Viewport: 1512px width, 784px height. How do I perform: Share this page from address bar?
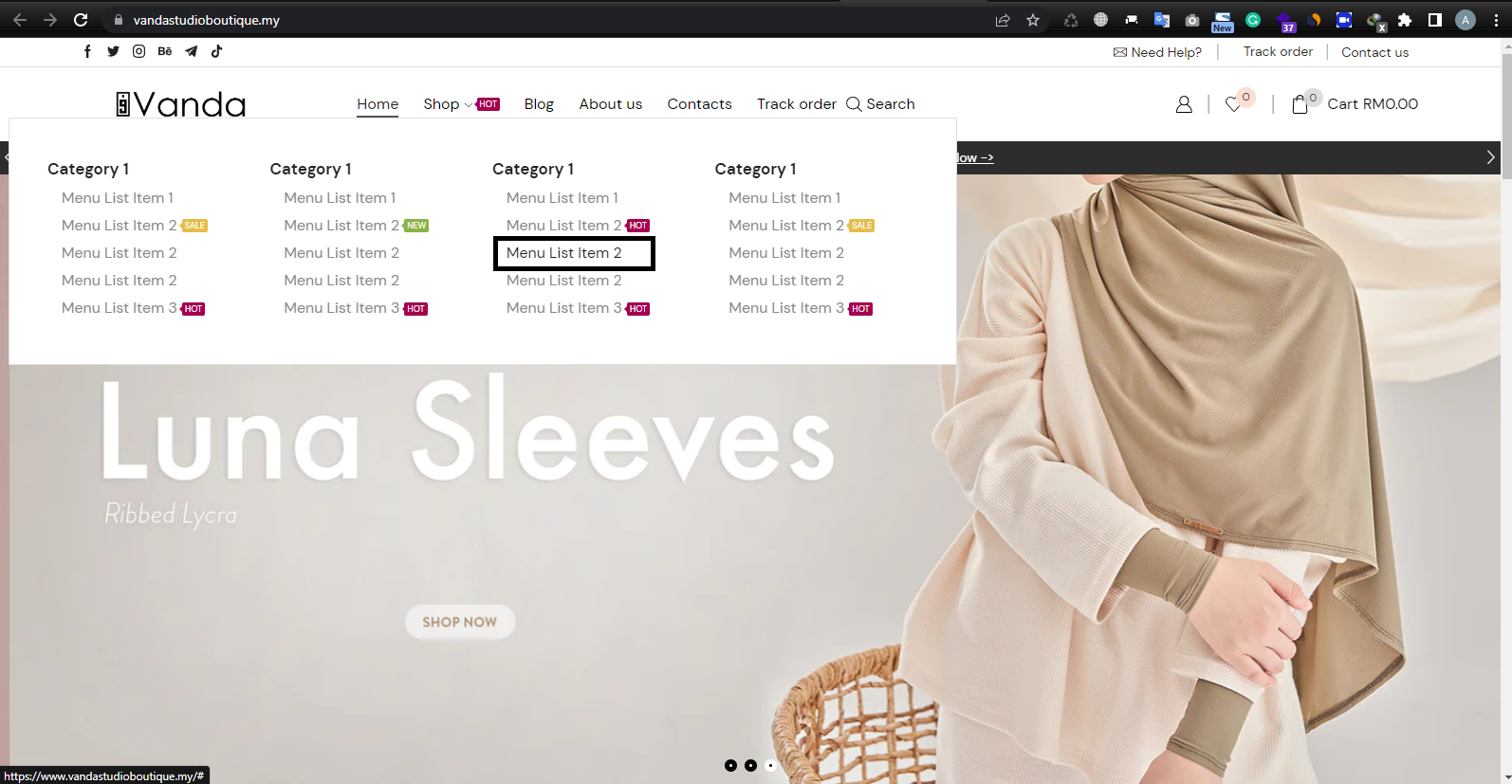point(1003,20)
